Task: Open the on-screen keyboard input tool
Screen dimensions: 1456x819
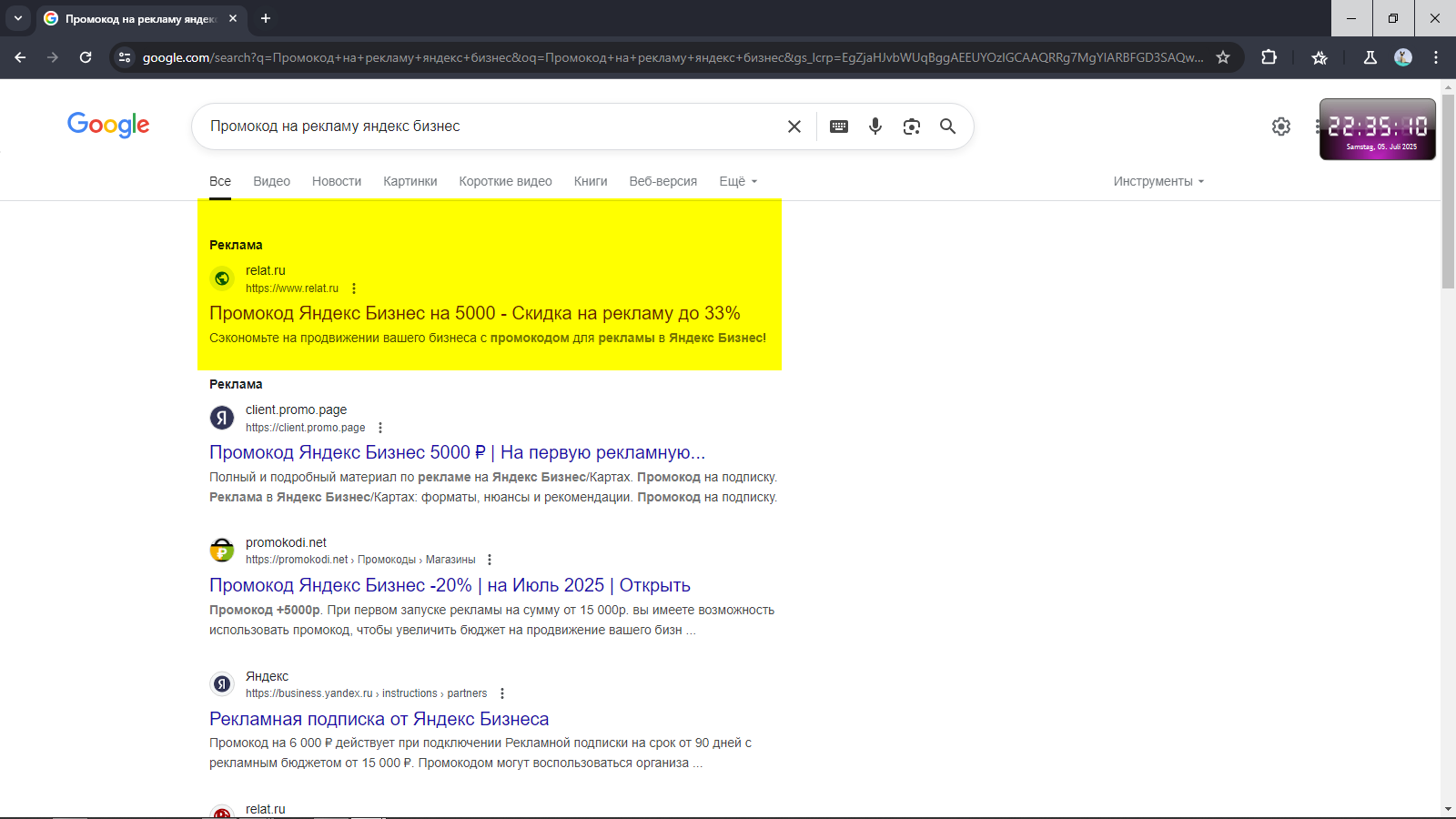Action: pos(839,126)
